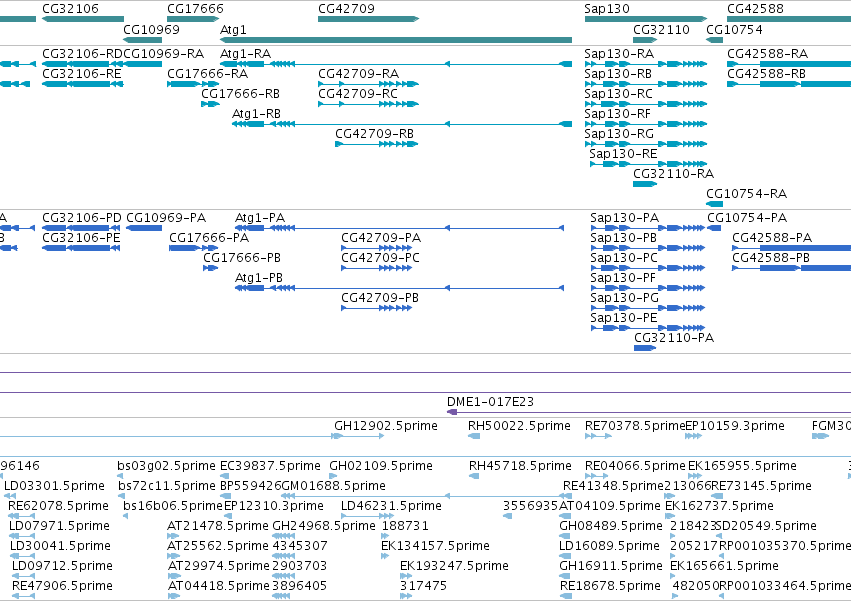
Task: Select the RE70378.5prime EST
Action: pos(598,436)
